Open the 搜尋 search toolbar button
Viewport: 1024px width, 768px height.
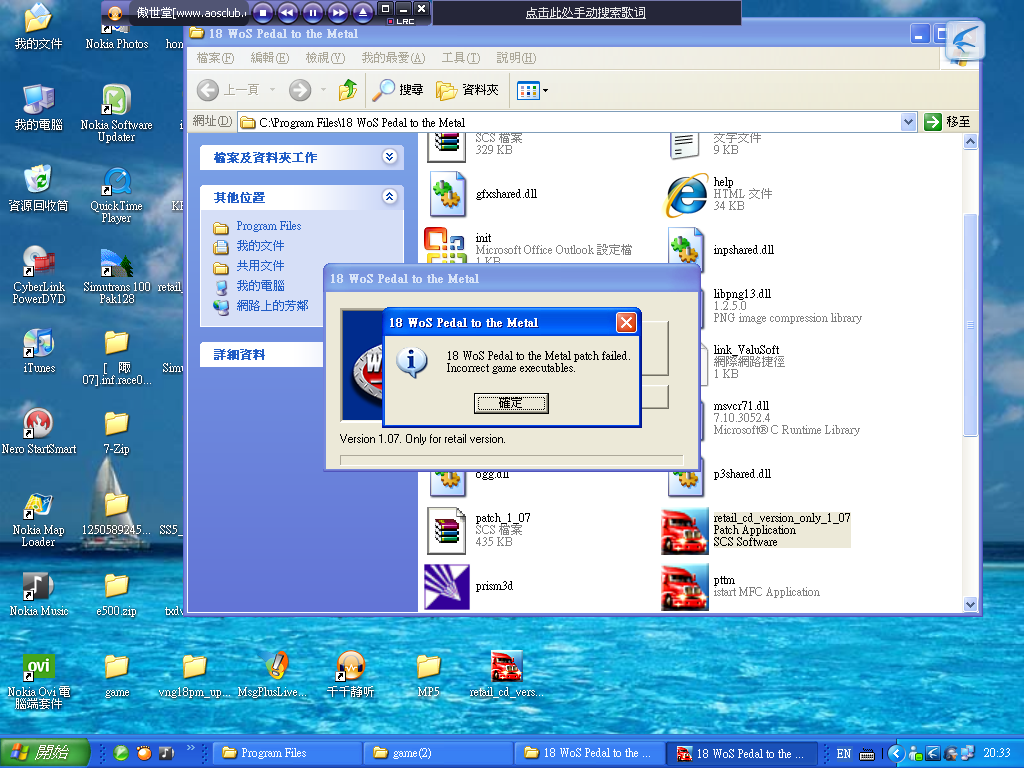tap(398, 90)
